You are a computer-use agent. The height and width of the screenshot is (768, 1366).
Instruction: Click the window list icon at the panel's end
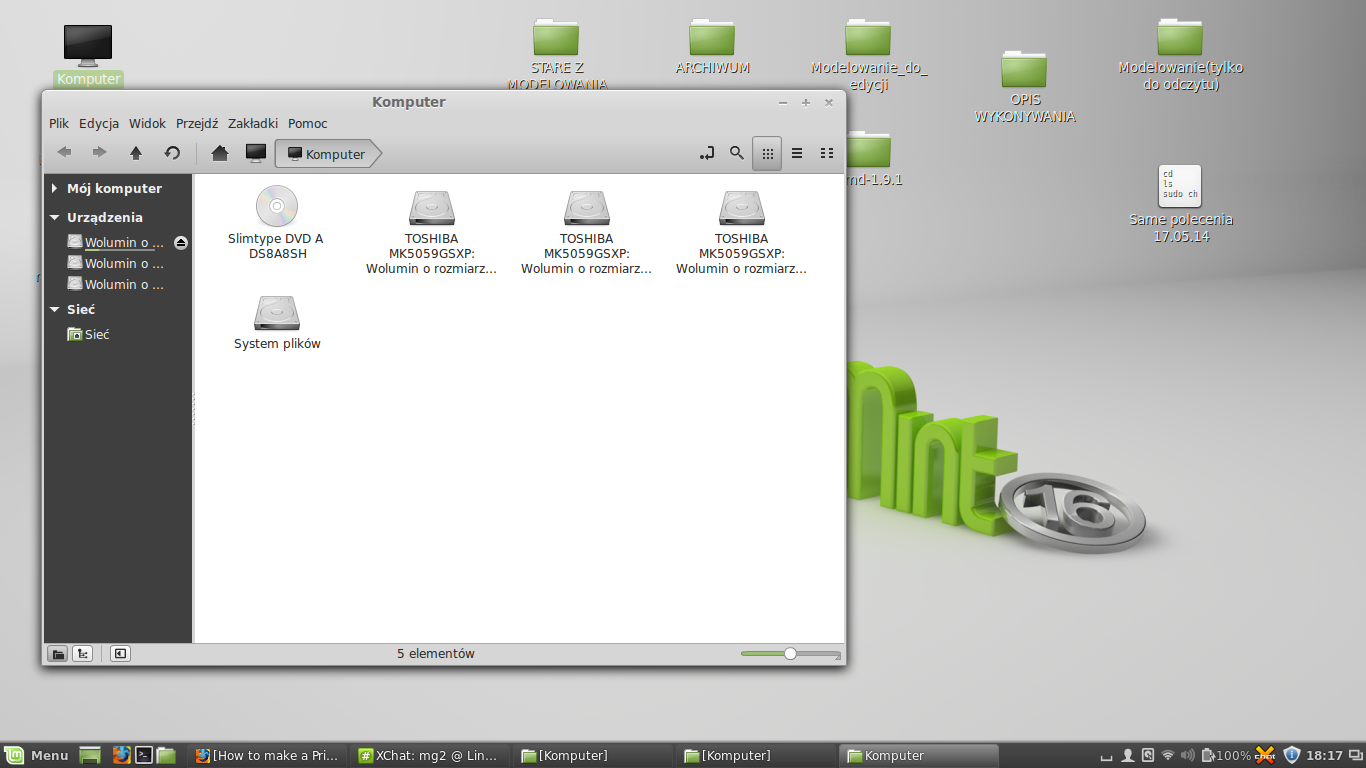pos(1354,755)
